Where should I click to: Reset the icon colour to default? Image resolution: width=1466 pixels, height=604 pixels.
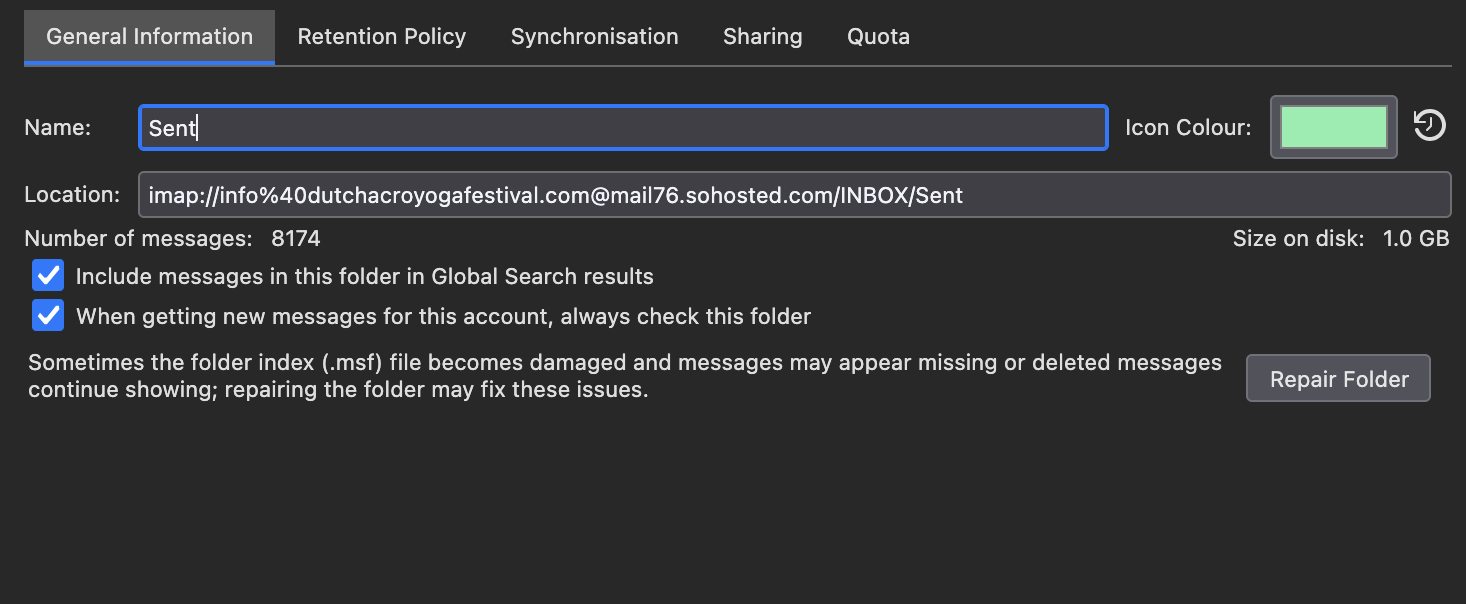click(1429, 126)
